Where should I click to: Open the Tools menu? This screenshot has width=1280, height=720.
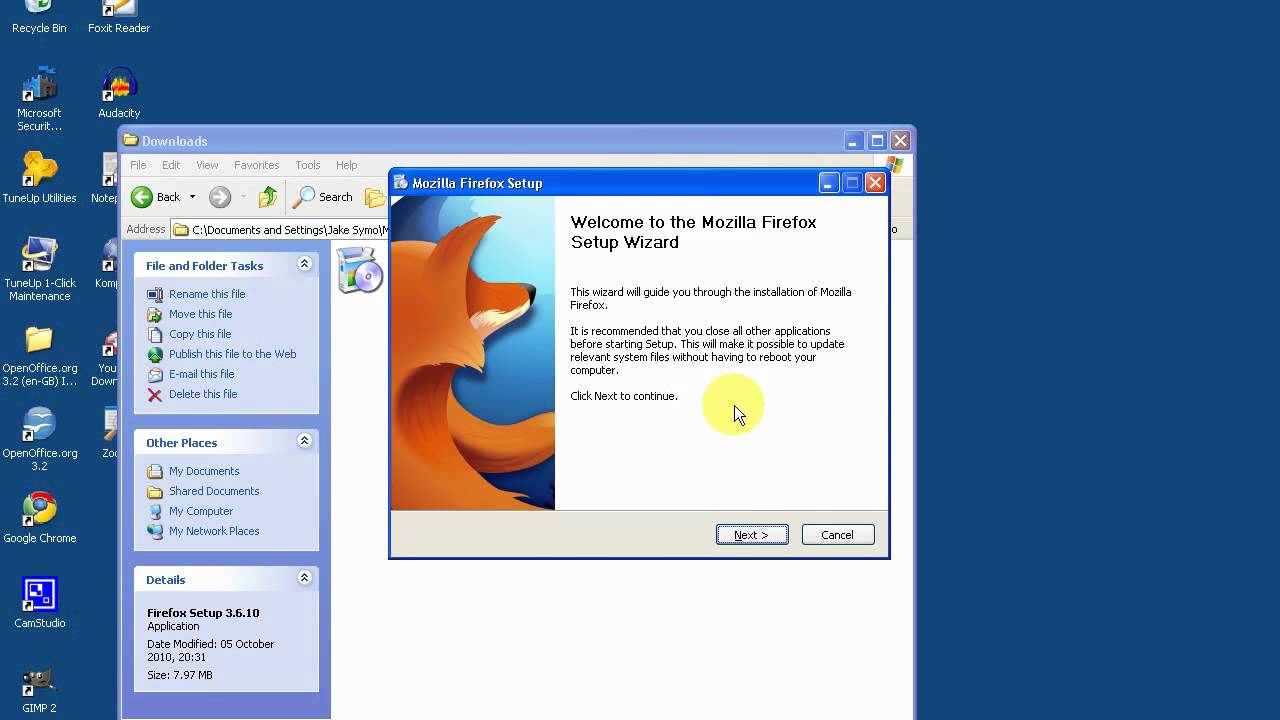click(308, 165)
